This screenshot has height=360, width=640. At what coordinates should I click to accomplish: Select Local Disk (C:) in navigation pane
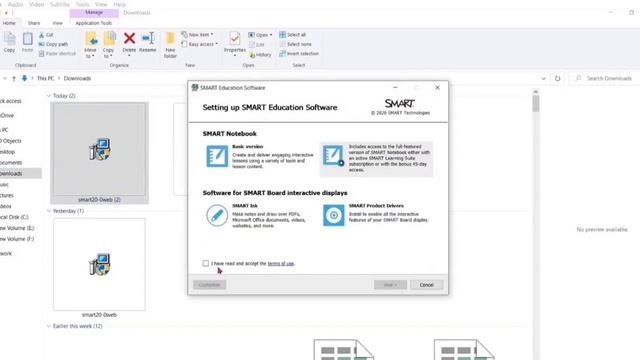click(x=14, y=217)
